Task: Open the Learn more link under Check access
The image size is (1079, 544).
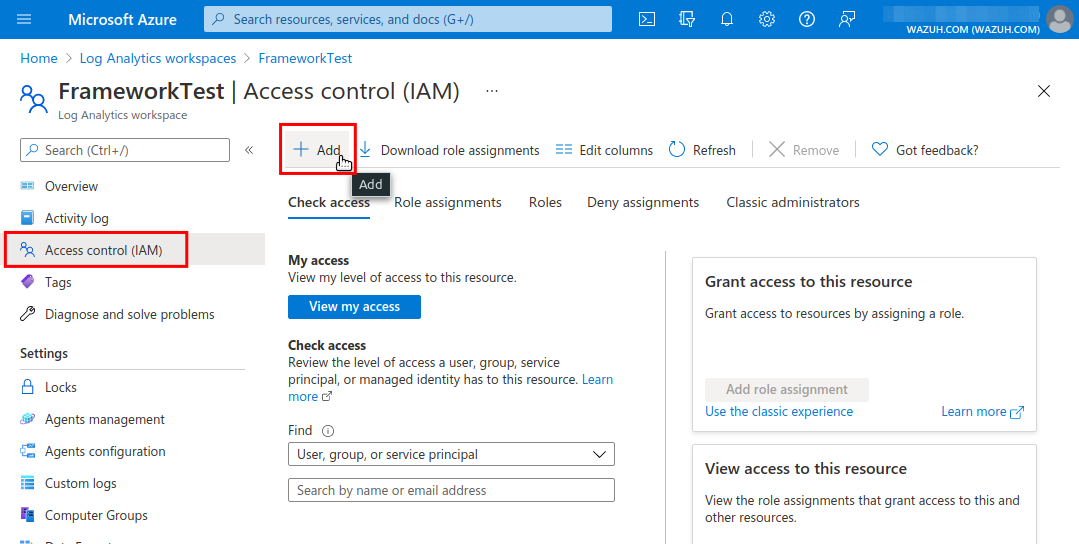Action: click(x=597, y=380)
